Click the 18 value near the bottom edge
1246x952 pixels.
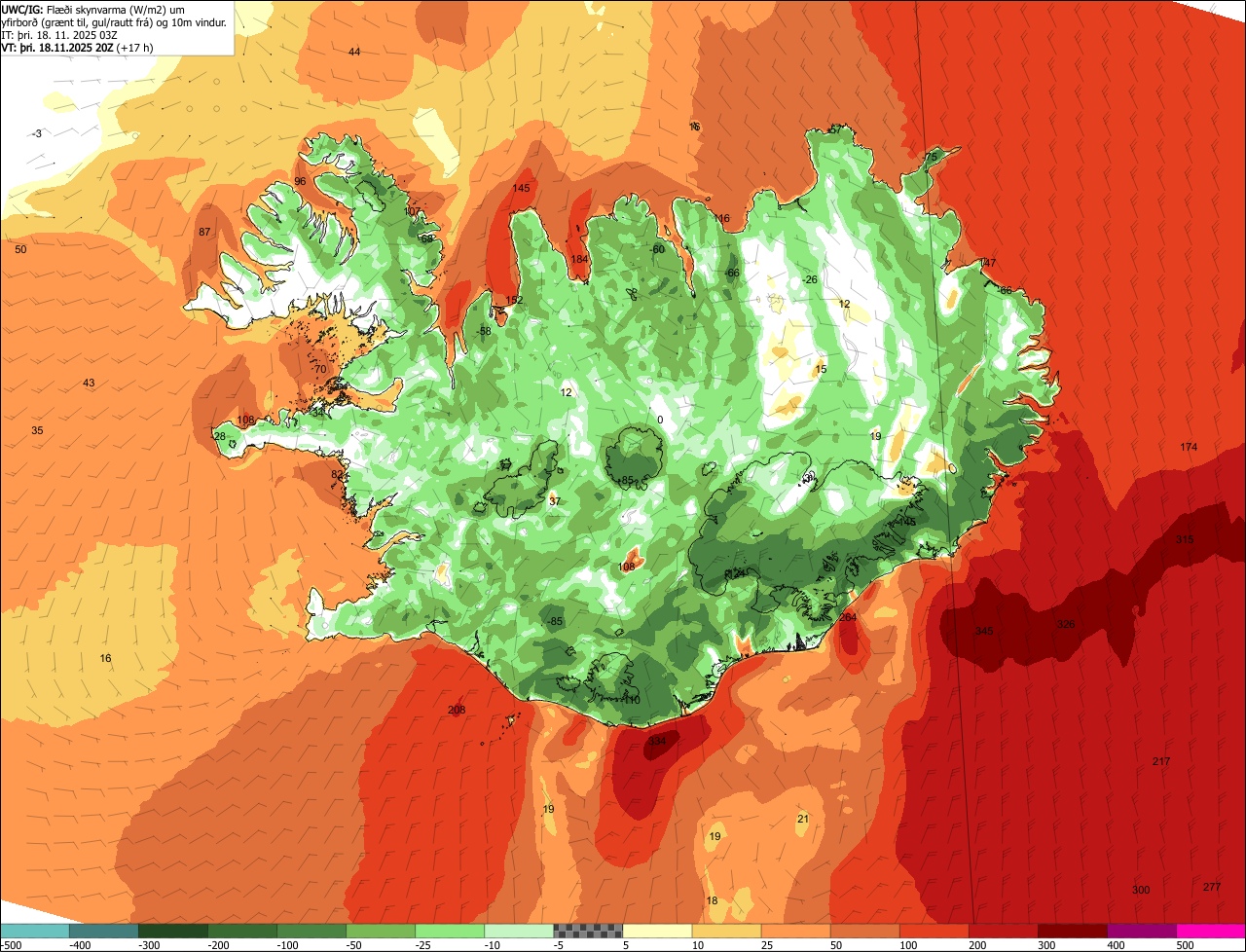(x=712, y=900)
